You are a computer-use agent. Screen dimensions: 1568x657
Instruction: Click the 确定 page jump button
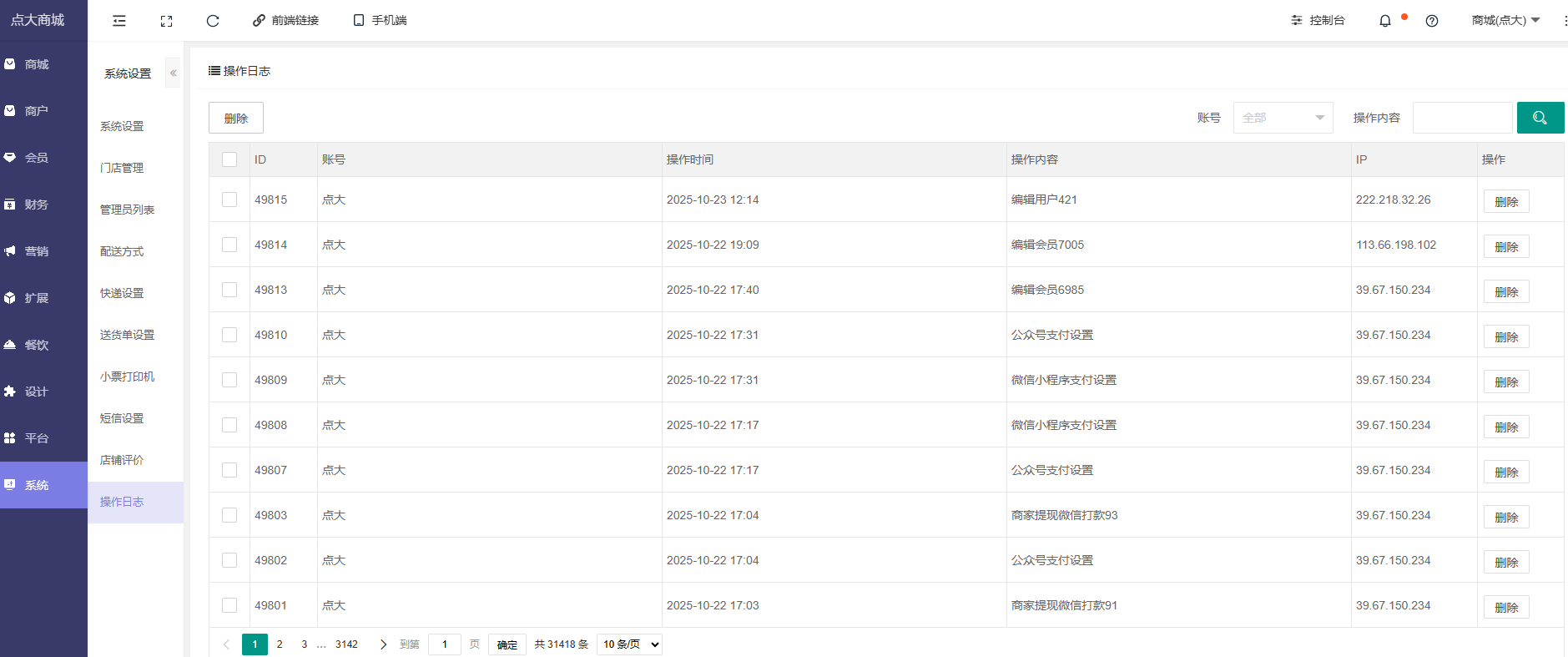tap(507, 644)
